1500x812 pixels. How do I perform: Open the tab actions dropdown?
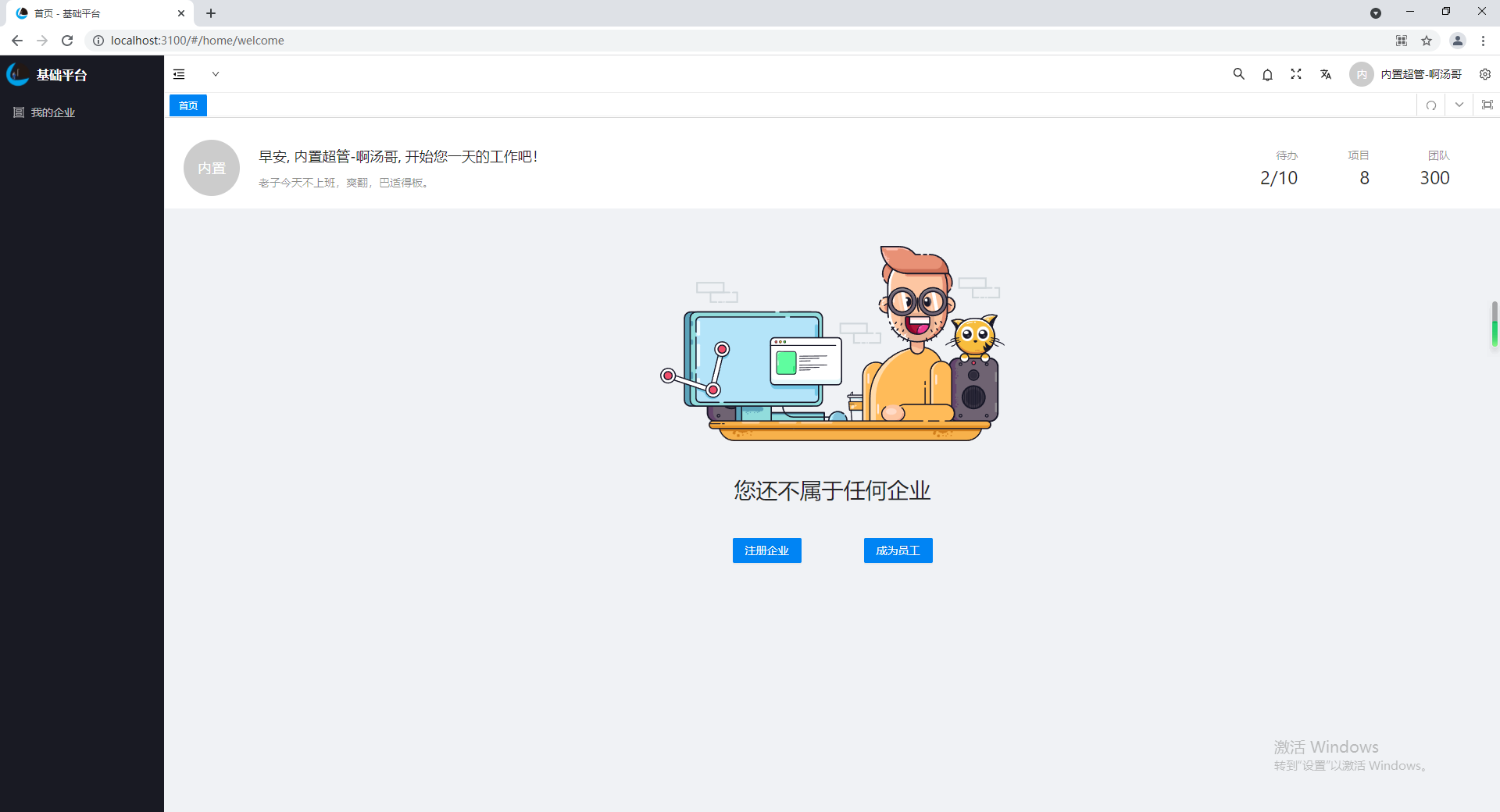coord(1459,105)
